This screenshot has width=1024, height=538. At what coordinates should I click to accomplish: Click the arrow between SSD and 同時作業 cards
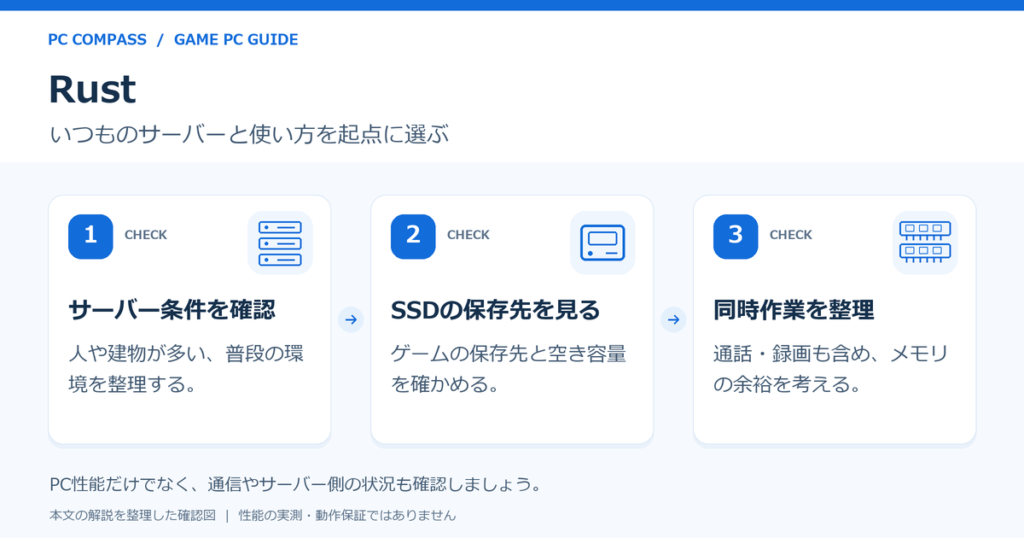tap(673, 319)
